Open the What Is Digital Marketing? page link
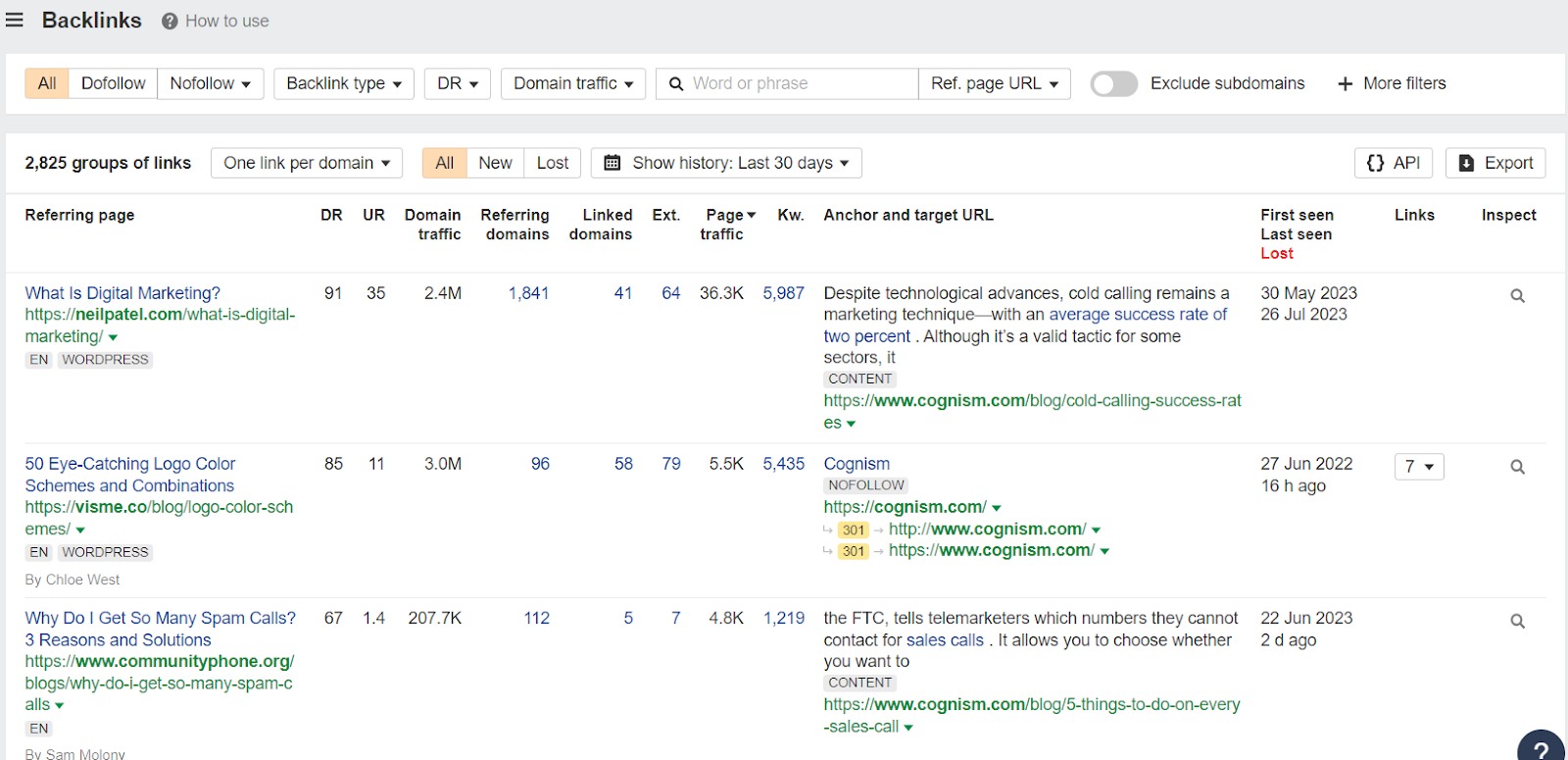This screenshot has width=1568, height=760. coord(122,293)
